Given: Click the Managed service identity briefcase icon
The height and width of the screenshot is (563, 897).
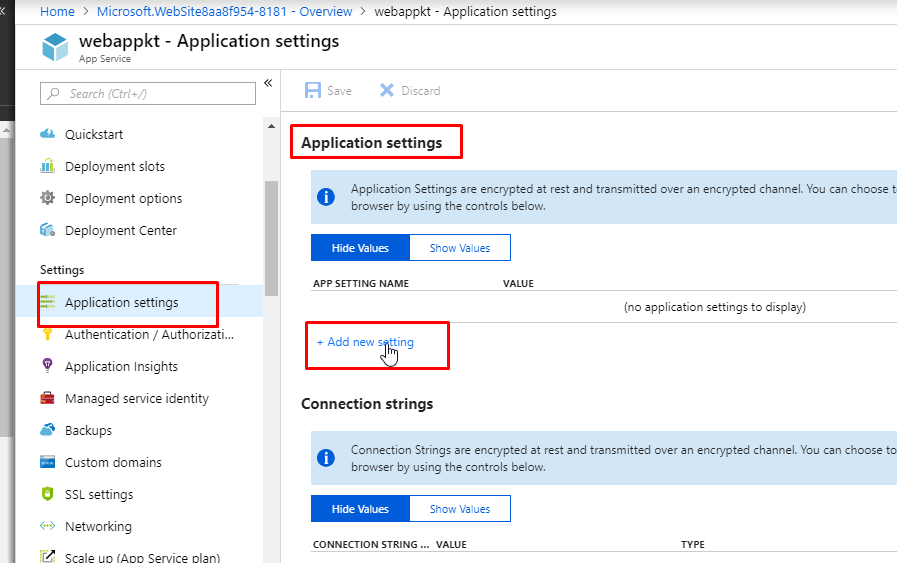Looking at the screenshot, I should pos(47,398).
